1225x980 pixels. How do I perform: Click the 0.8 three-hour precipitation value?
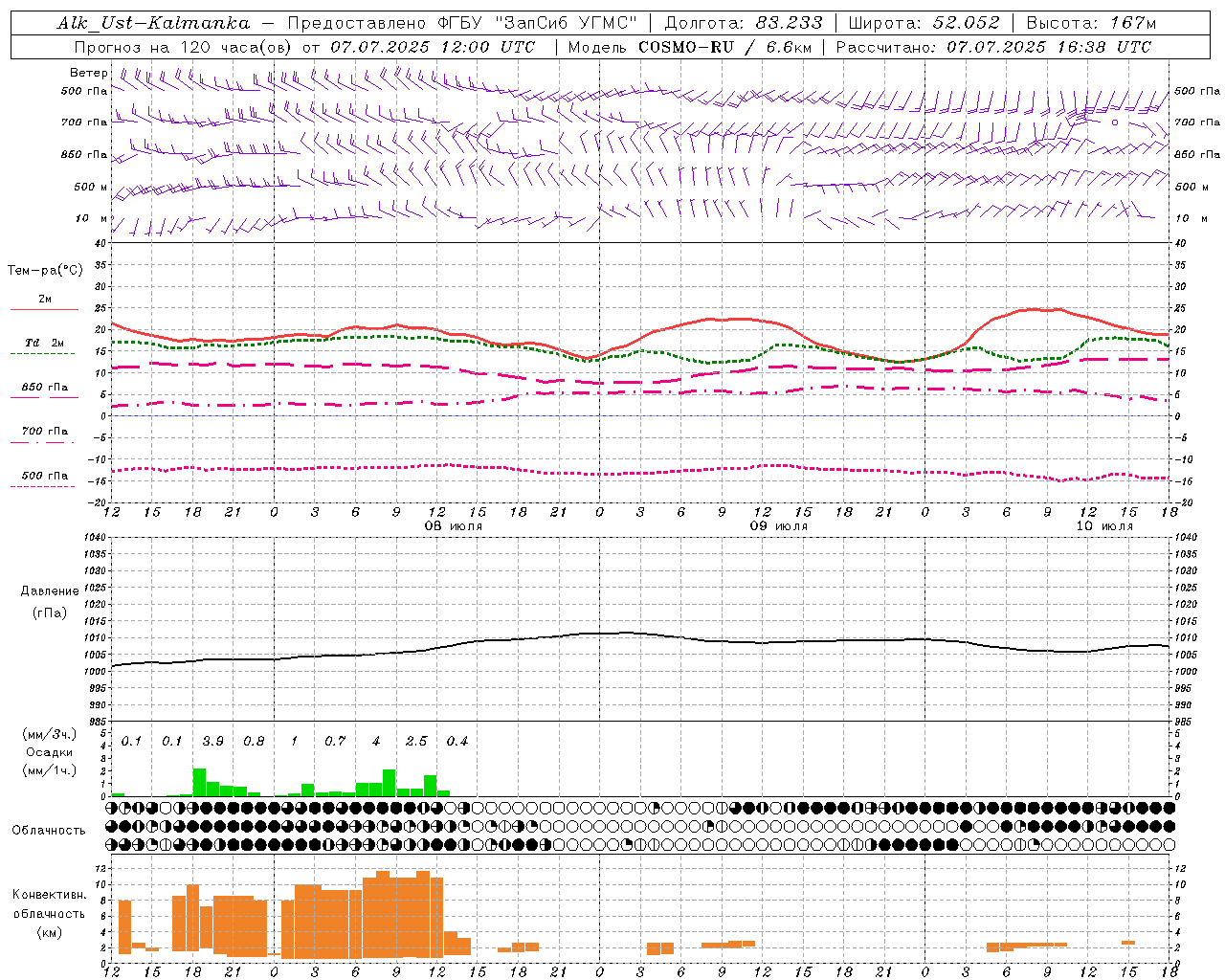(x=254, y=742)
